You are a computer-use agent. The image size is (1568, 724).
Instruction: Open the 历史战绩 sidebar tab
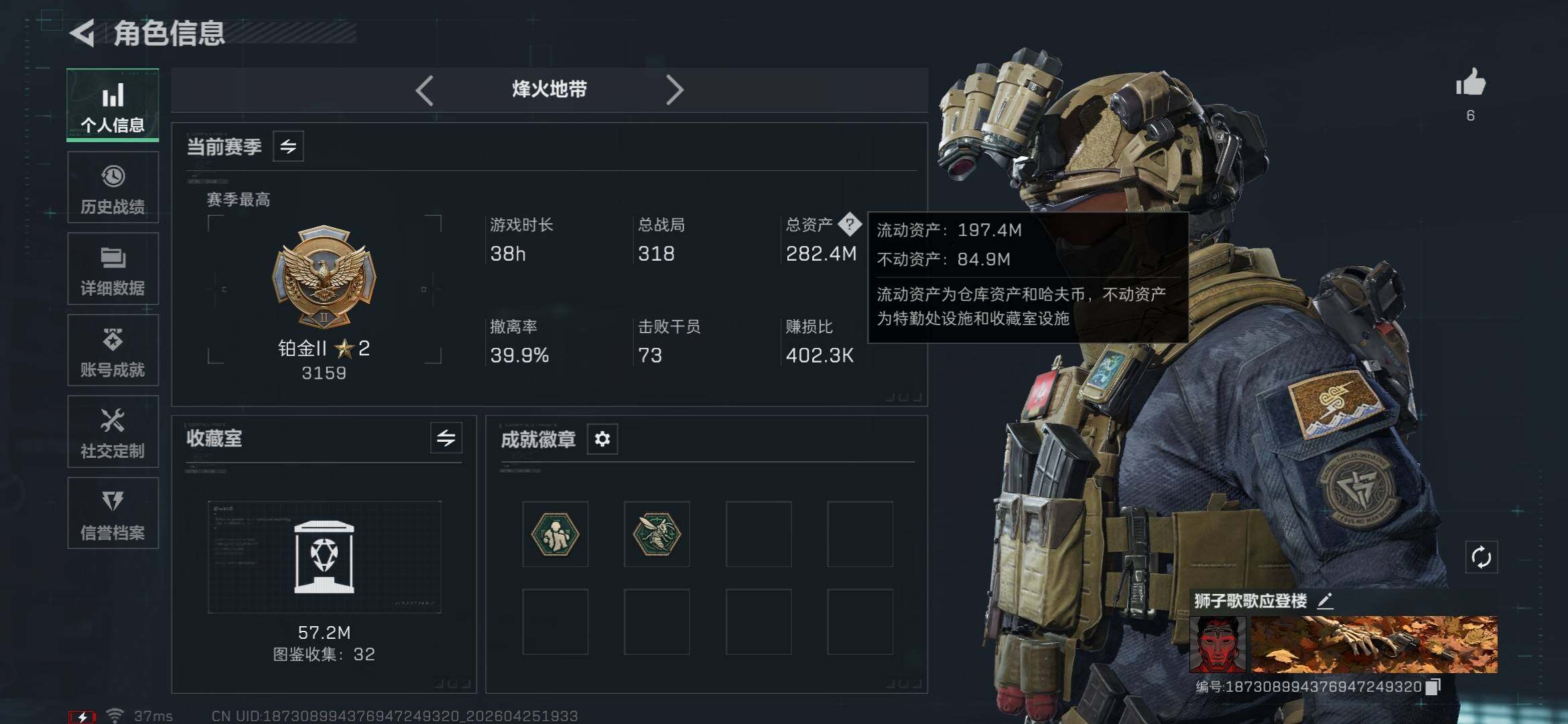(x=113, y=188)
